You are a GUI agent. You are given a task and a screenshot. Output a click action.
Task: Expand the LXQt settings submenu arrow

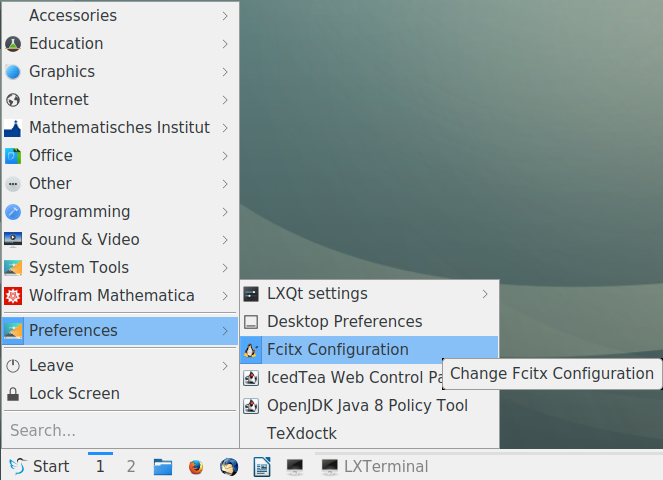tap(485, 294)
